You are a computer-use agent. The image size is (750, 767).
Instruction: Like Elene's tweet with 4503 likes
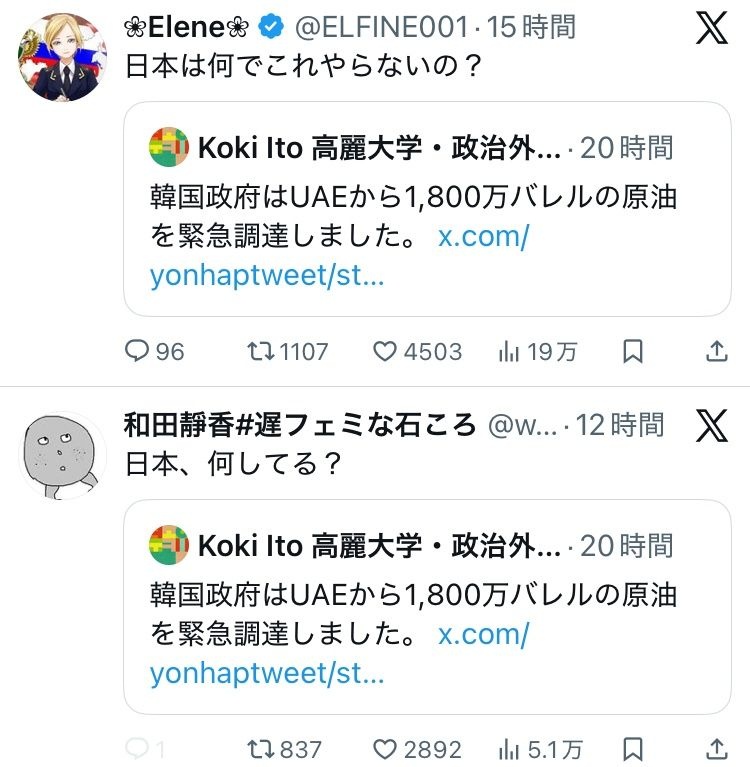click(386, 351)
